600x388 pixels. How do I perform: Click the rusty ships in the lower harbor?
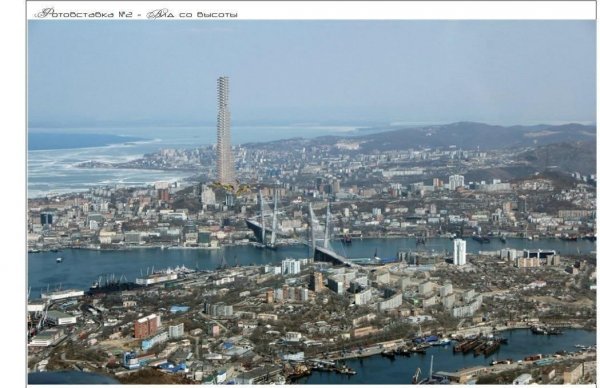point(476,346)
